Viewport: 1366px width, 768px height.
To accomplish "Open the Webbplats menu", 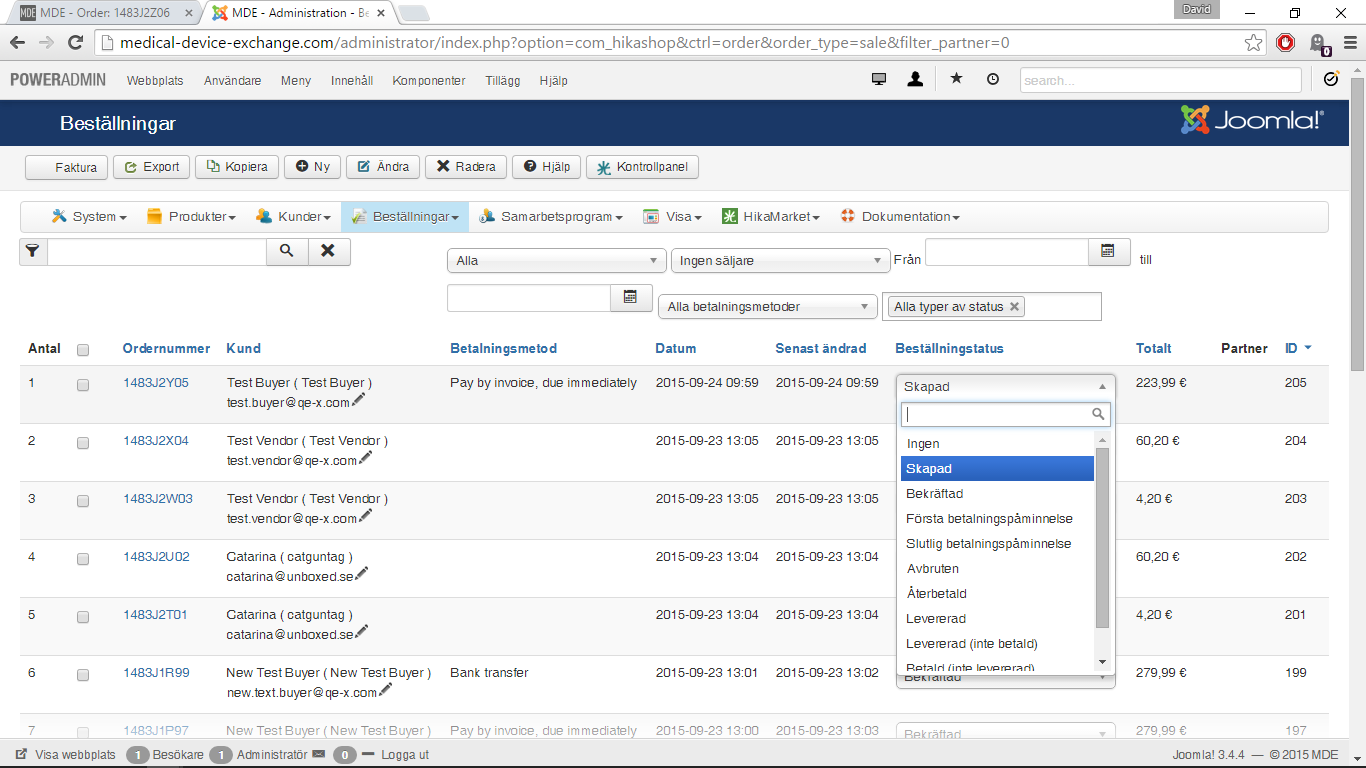I will click(x=155, y=81).
